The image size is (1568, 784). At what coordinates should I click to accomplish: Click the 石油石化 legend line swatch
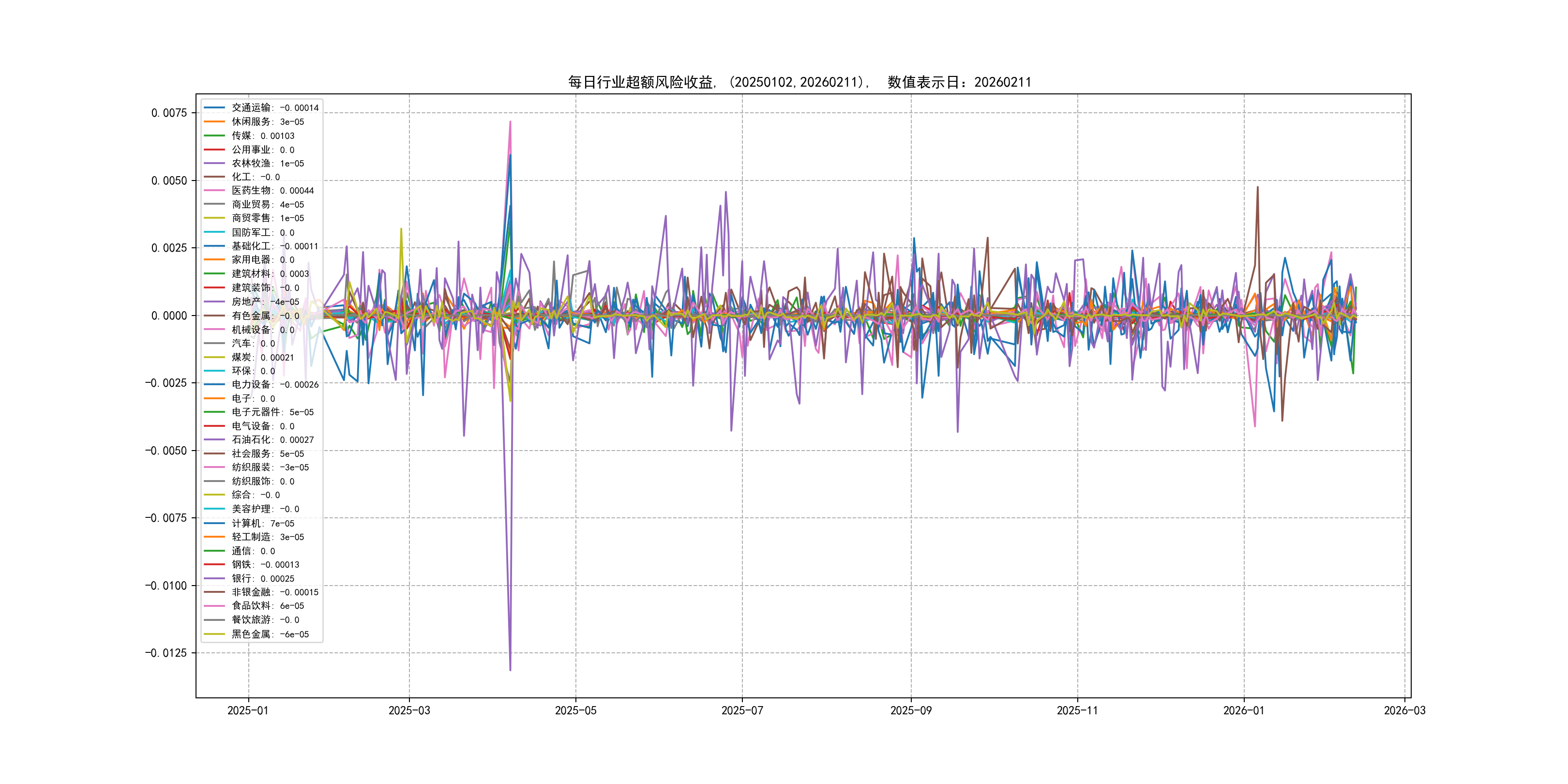(x=214, y=439)
